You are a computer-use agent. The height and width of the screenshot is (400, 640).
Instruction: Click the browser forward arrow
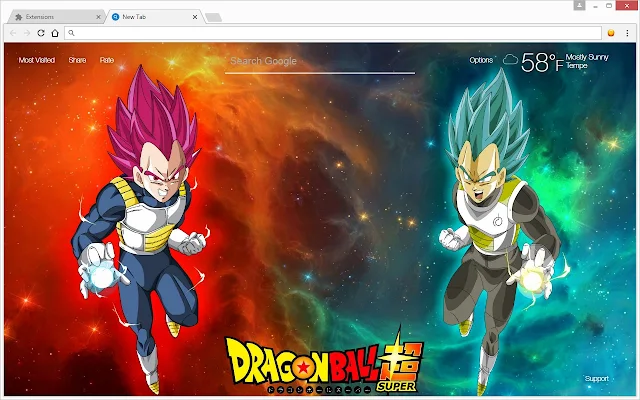pyautogui.click(x=27, y=33)
